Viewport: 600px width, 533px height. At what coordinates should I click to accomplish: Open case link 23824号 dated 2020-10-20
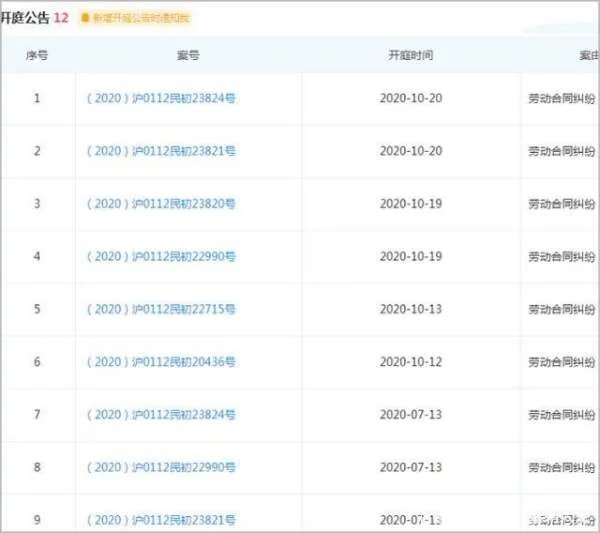161,98
